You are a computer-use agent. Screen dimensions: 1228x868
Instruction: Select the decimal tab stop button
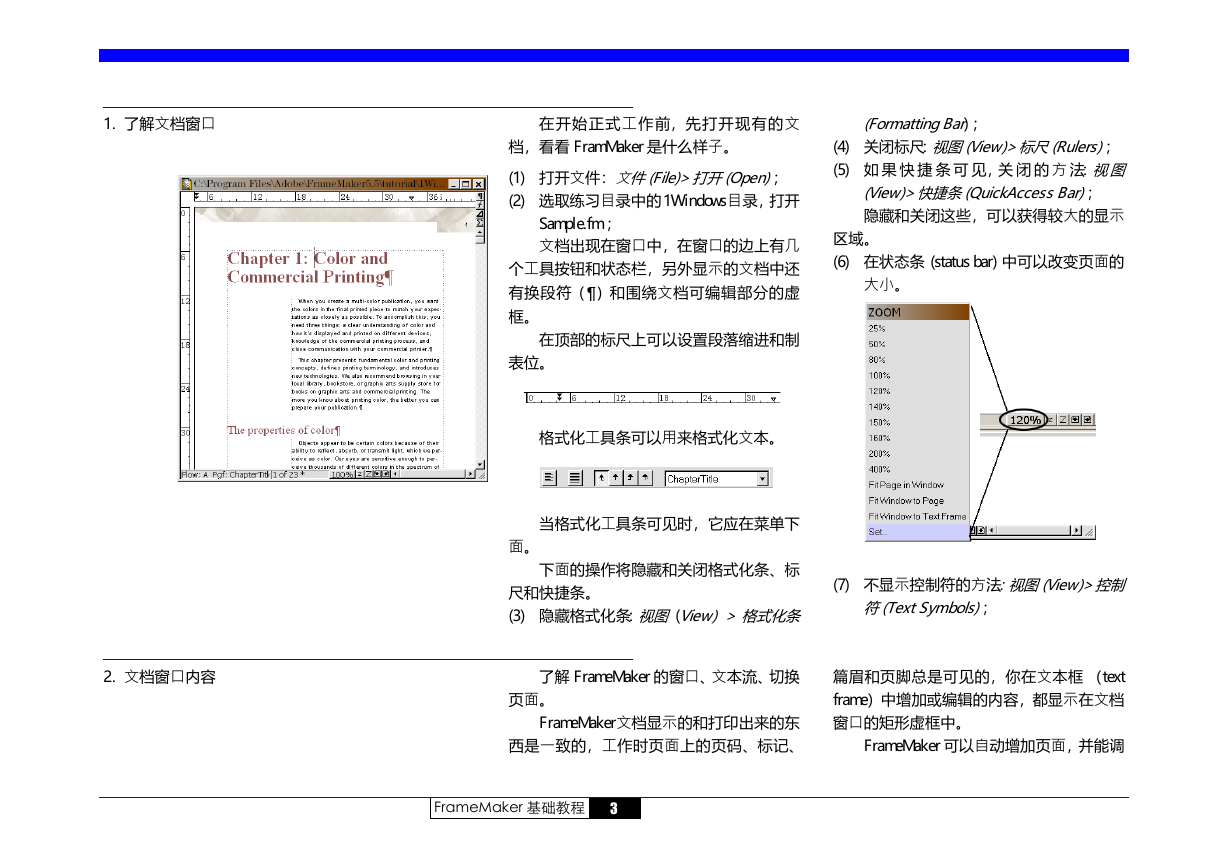pos(645,479)
